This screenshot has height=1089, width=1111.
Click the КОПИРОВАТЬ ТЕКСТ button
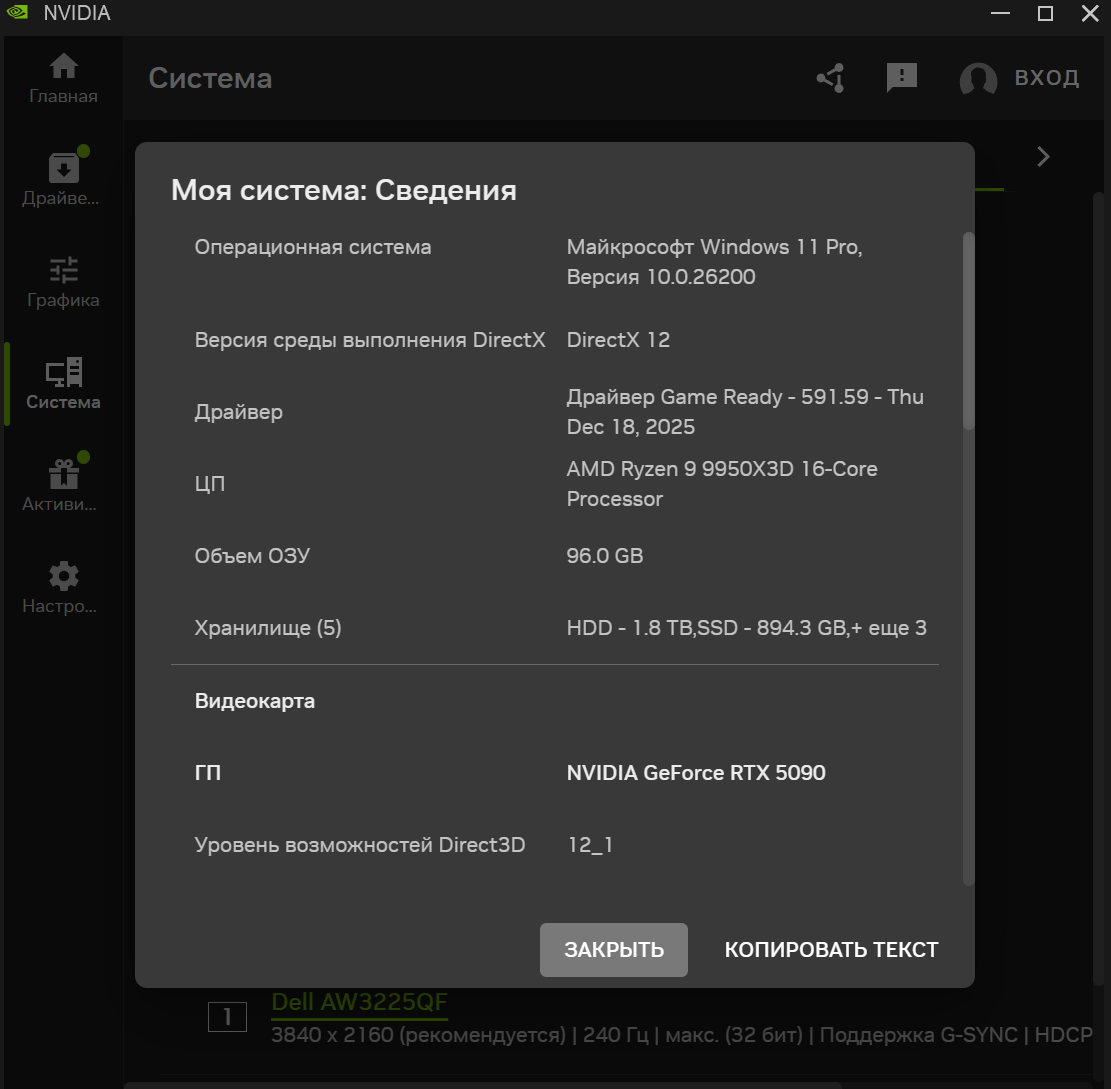pos(831,949)
